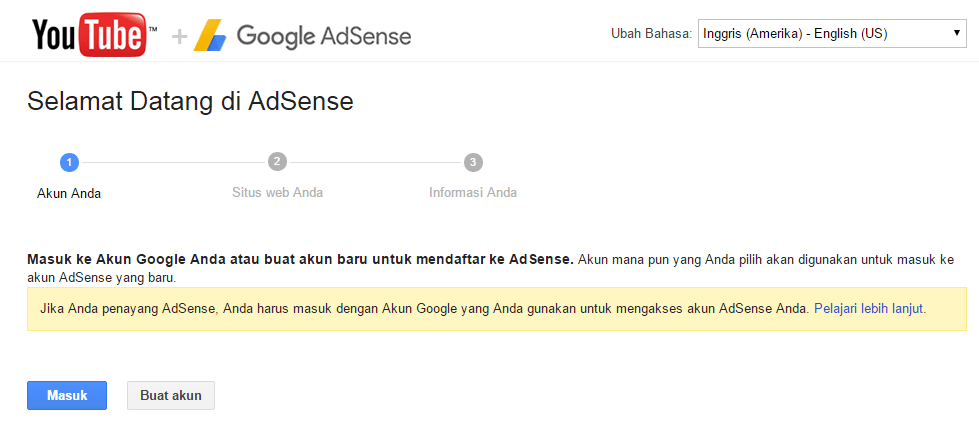Select the gray step 3 circle
Viewport: 979px width, 432px height.
(473, 162)
